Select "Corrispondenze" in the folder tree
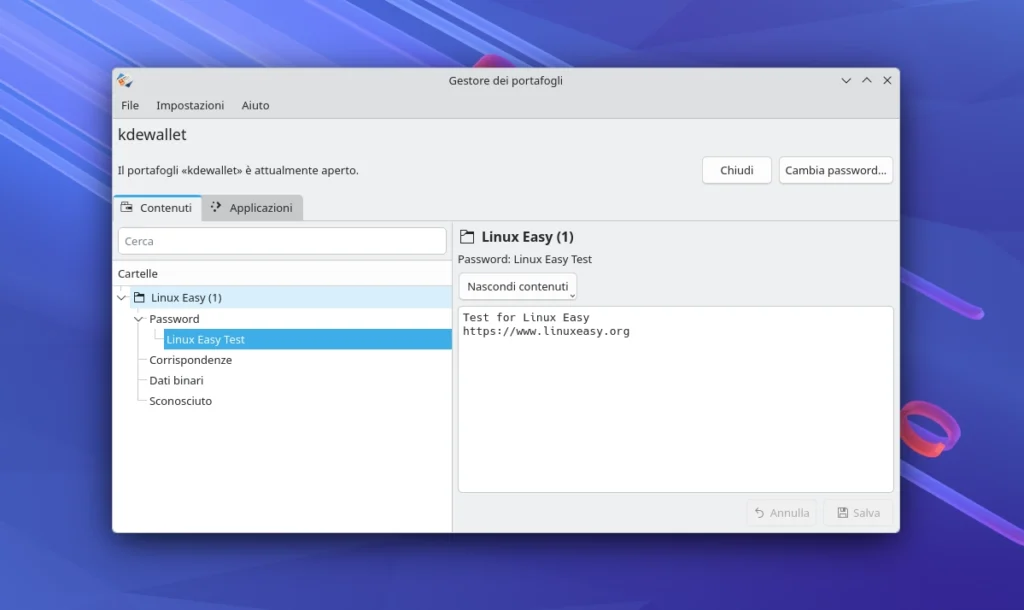This screenshot has height=610, width=1024. tap(189, 359)
